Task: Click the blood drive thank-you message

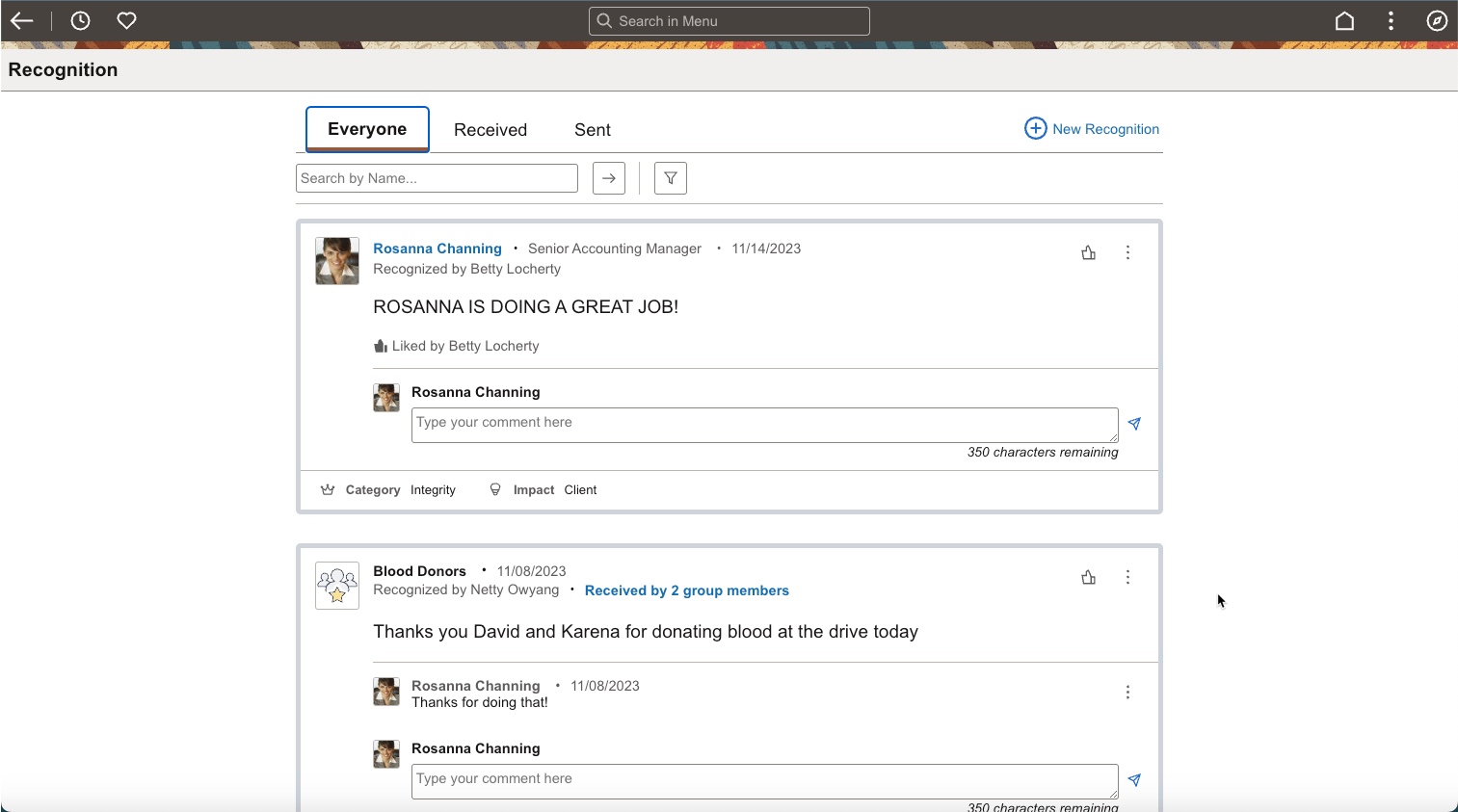Action: point(646,632)
